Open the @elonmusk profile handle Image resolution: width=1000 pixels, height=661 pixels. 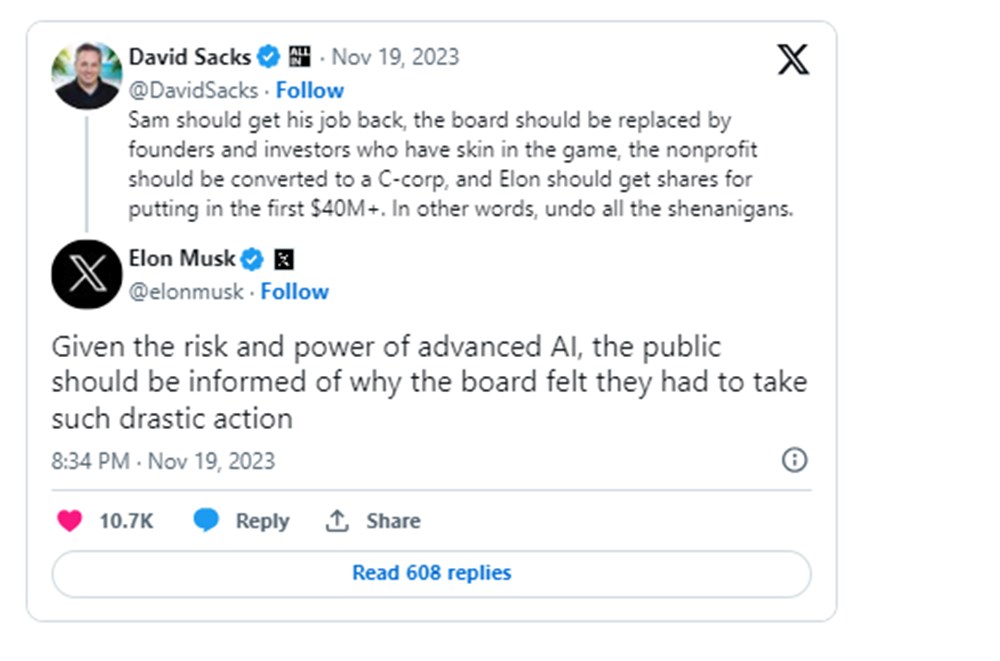pos(185,291)
